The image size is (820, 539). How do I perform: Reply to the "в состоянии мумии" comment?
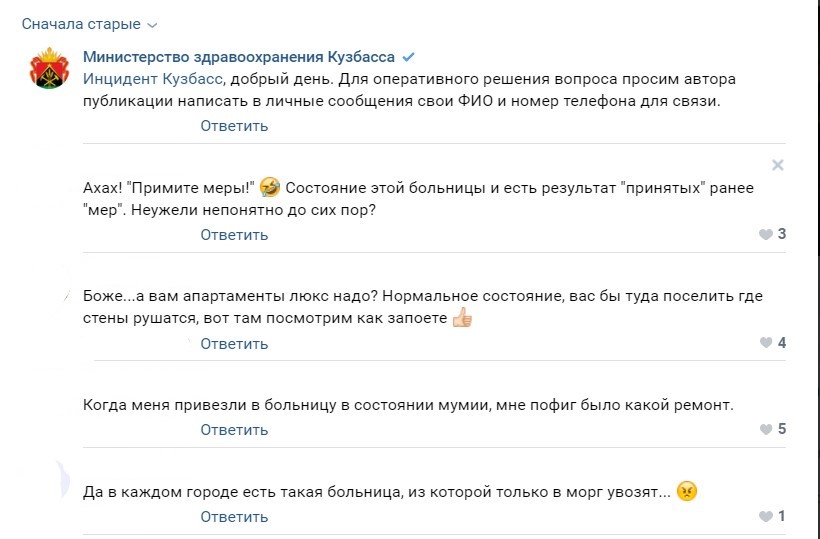coord(234,430)
